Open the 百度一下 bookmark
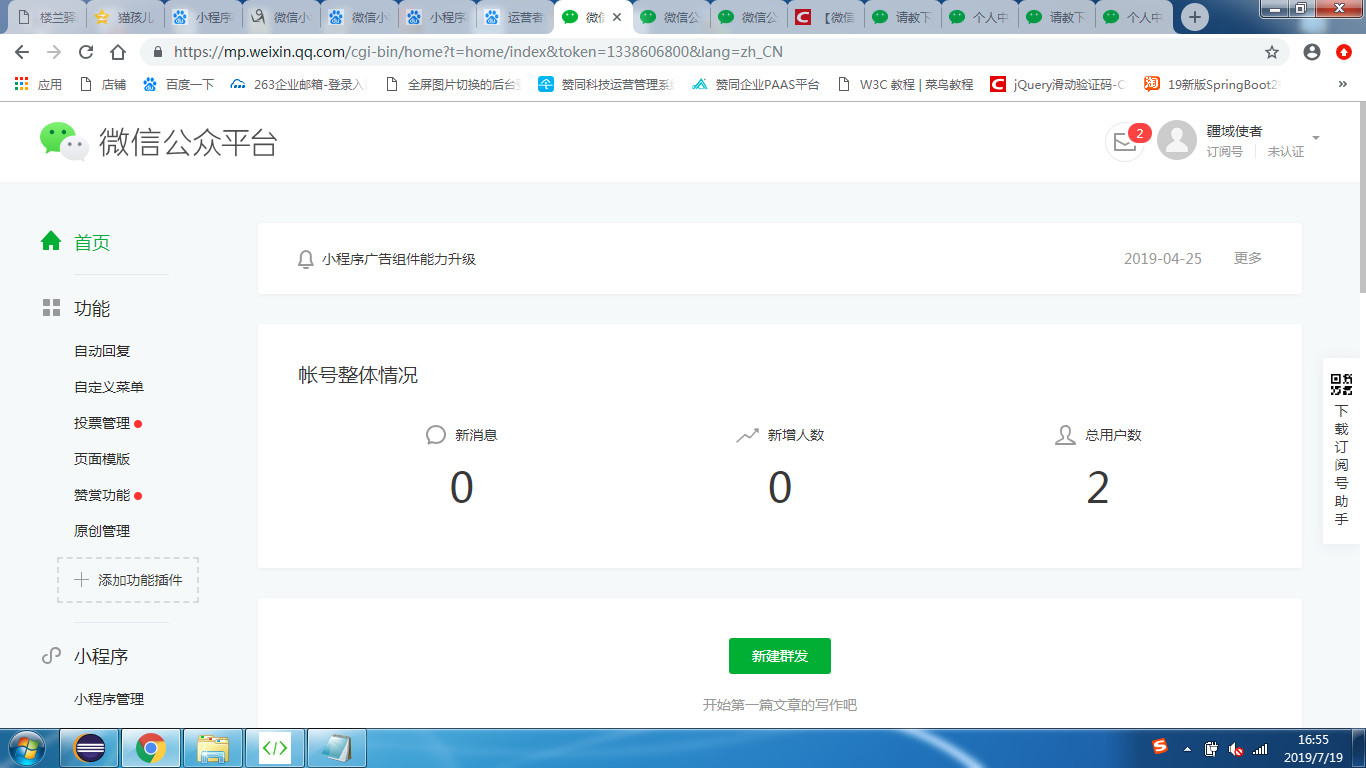 178,85
